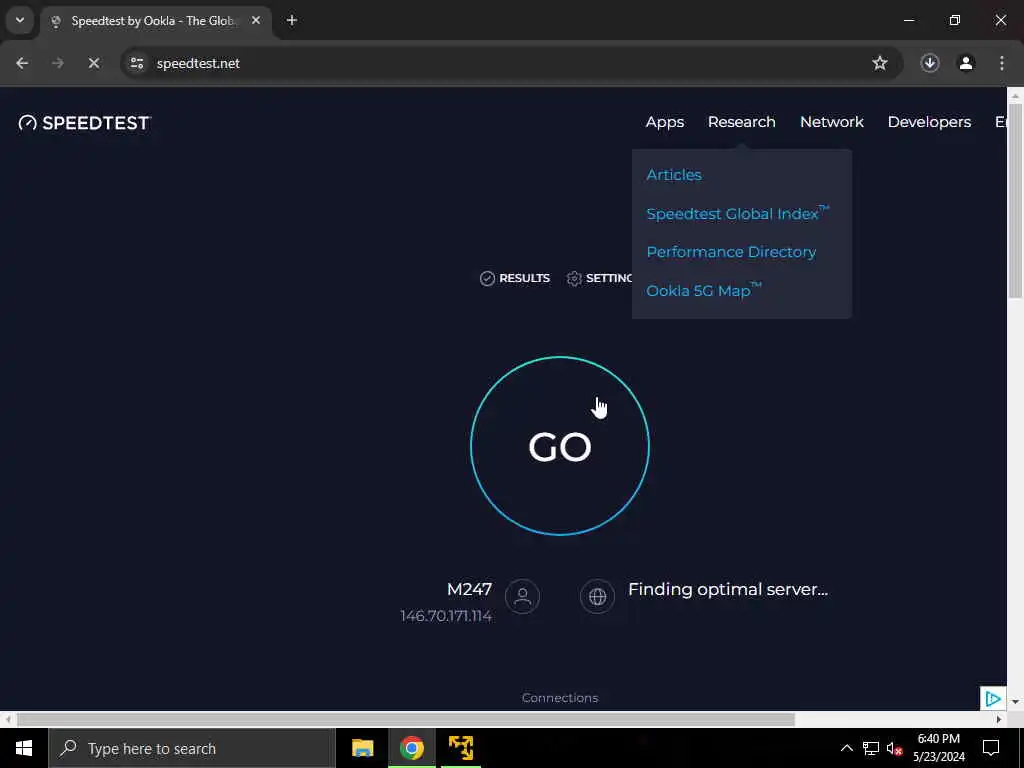Screen dimensions: 1024x768
Task: Open Articles from Research dropdown
Action: pos(674,174)
